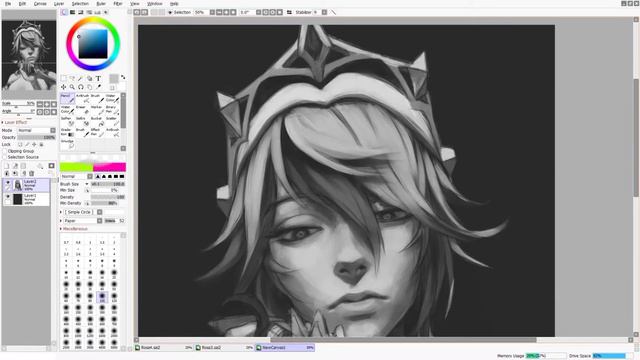The height and width of the screenshot is (360, 640).
Task: Select the Zoom magnifier tool
Action: click(x=72, y=87)
